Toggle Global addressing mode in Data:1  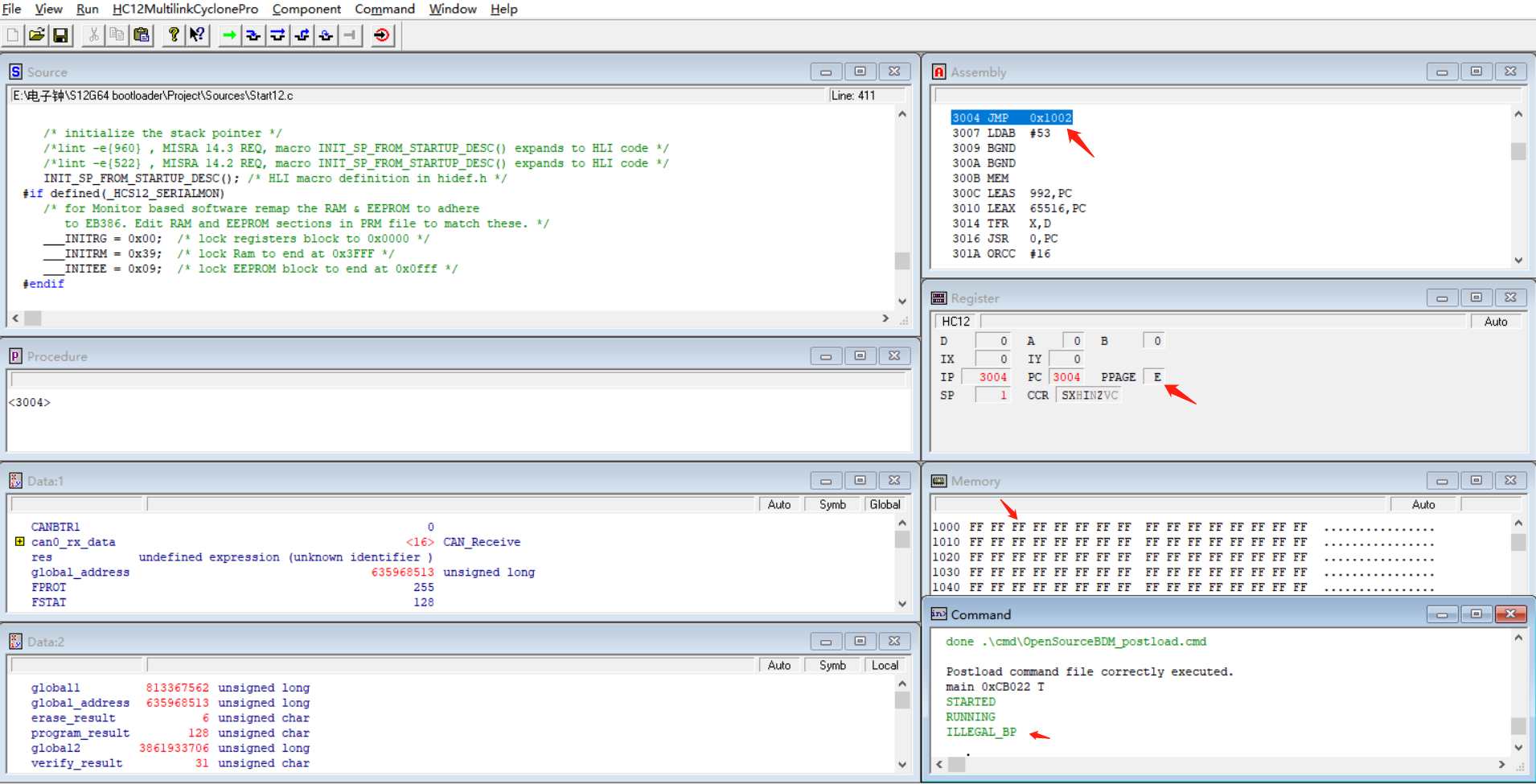point(883,504)
